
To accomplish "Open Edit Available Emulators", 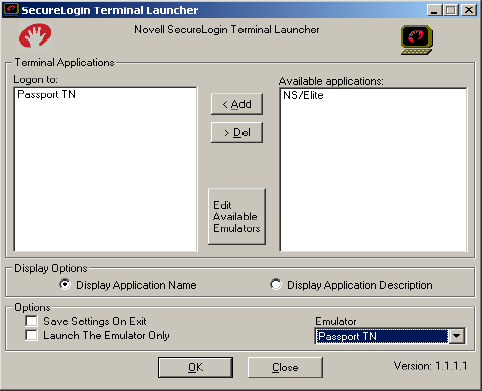I will coord(237,217).
